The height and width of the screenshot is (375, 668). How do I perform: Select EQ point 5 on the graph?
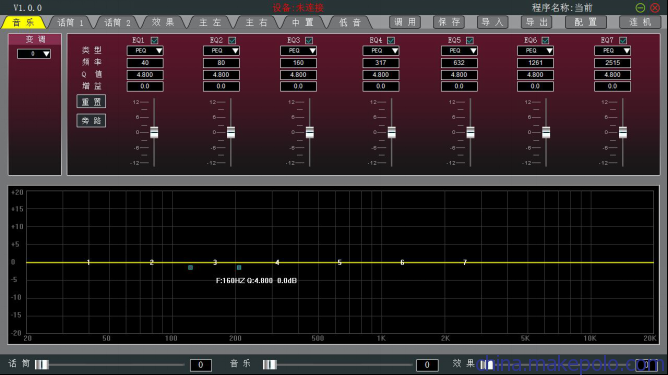point(340,262)
